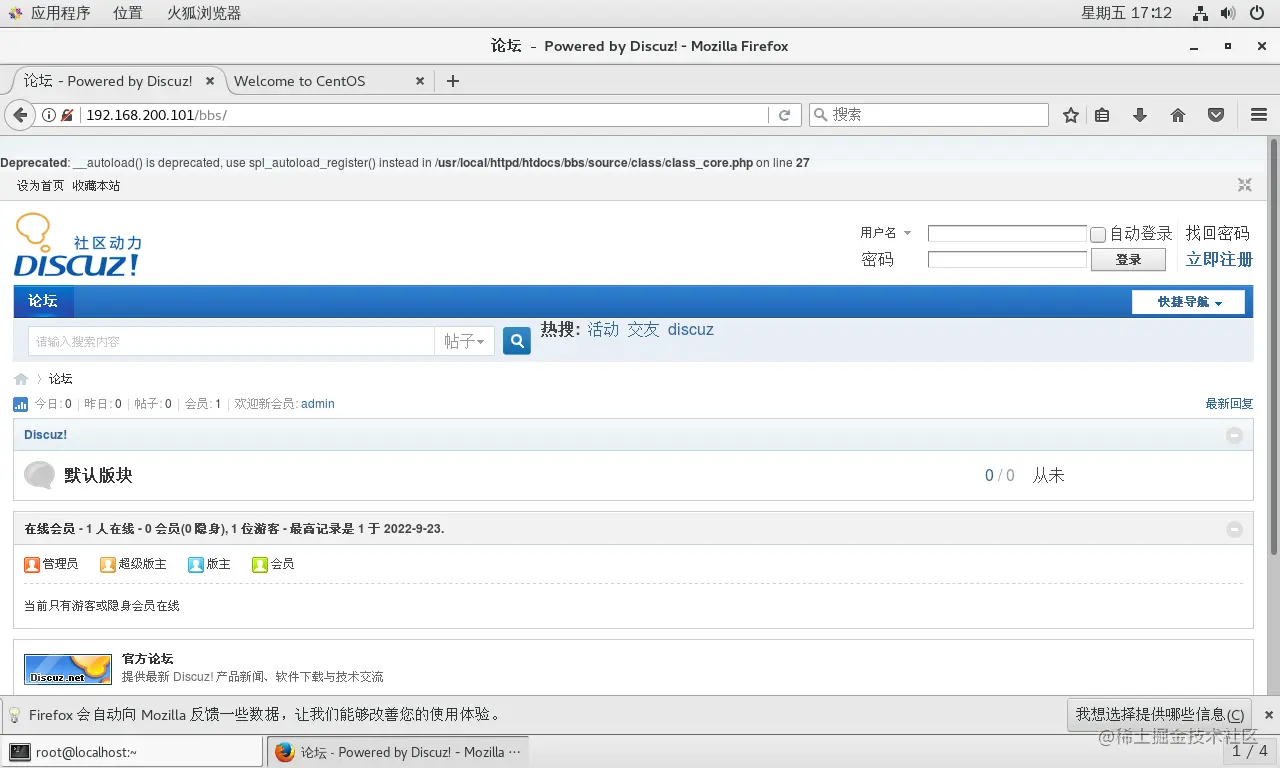Collapse the Discuz! category section
The width and height of the screenshot is (1280, 768).
(x=1235, y=435)
